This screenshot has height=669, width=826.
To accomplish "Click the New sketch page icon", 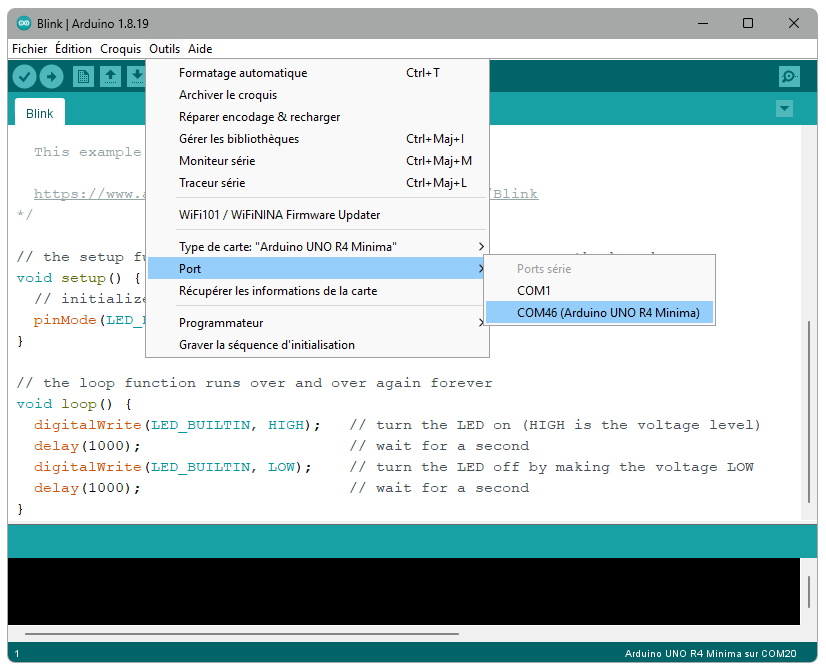I will point(83,77).
